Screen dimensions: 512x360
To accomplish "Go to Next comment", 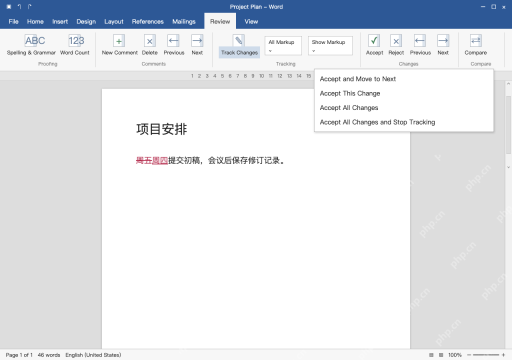I will [197, 45].
